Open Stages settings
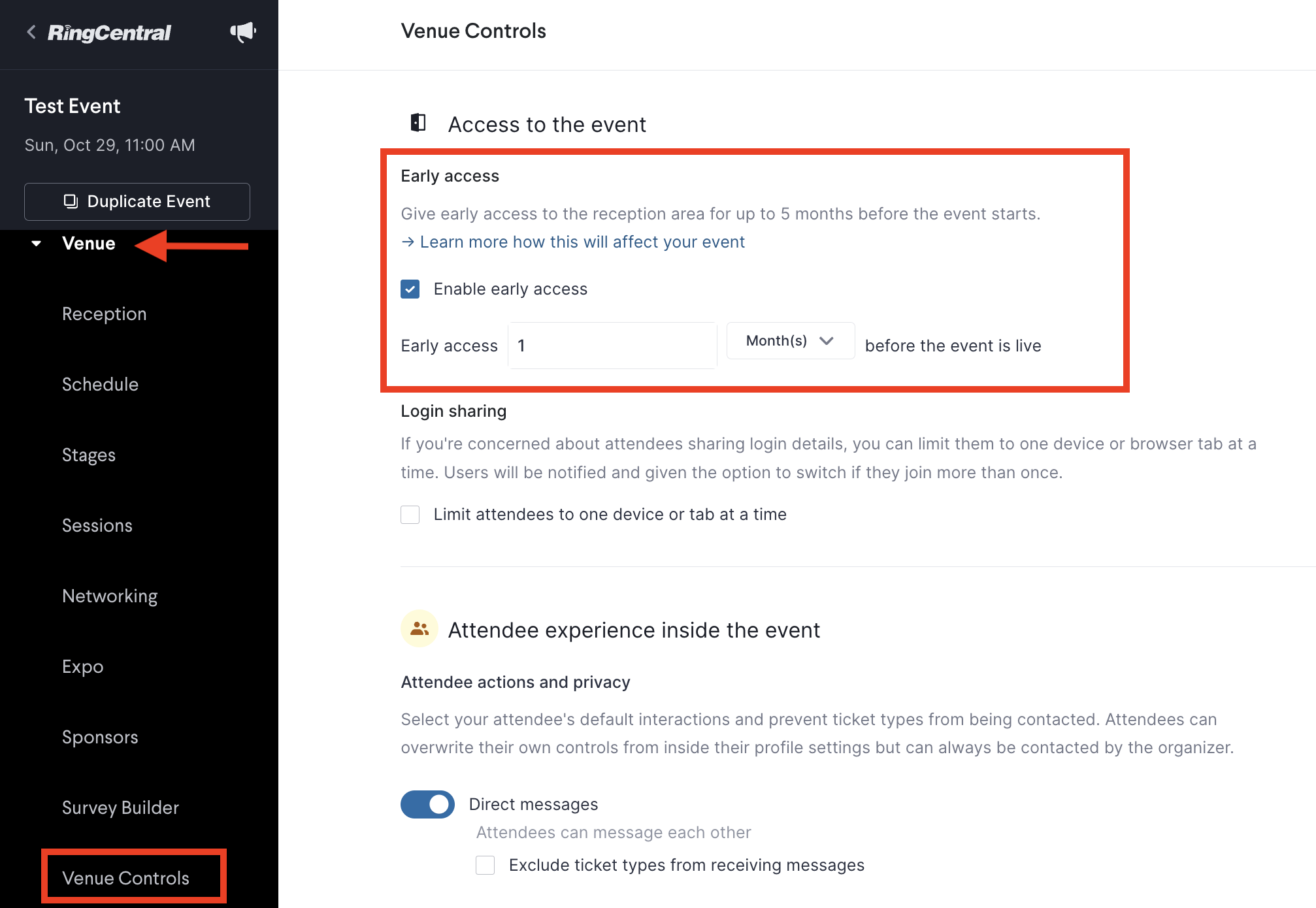 coord(89,455)
